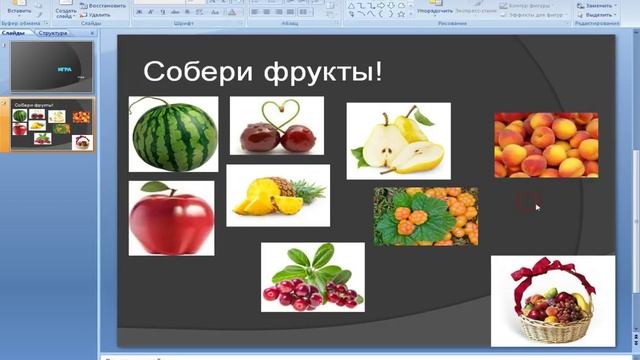Select the right arrow shape
The height and width of the screenshot is (360, 640).
click(381, 6)
